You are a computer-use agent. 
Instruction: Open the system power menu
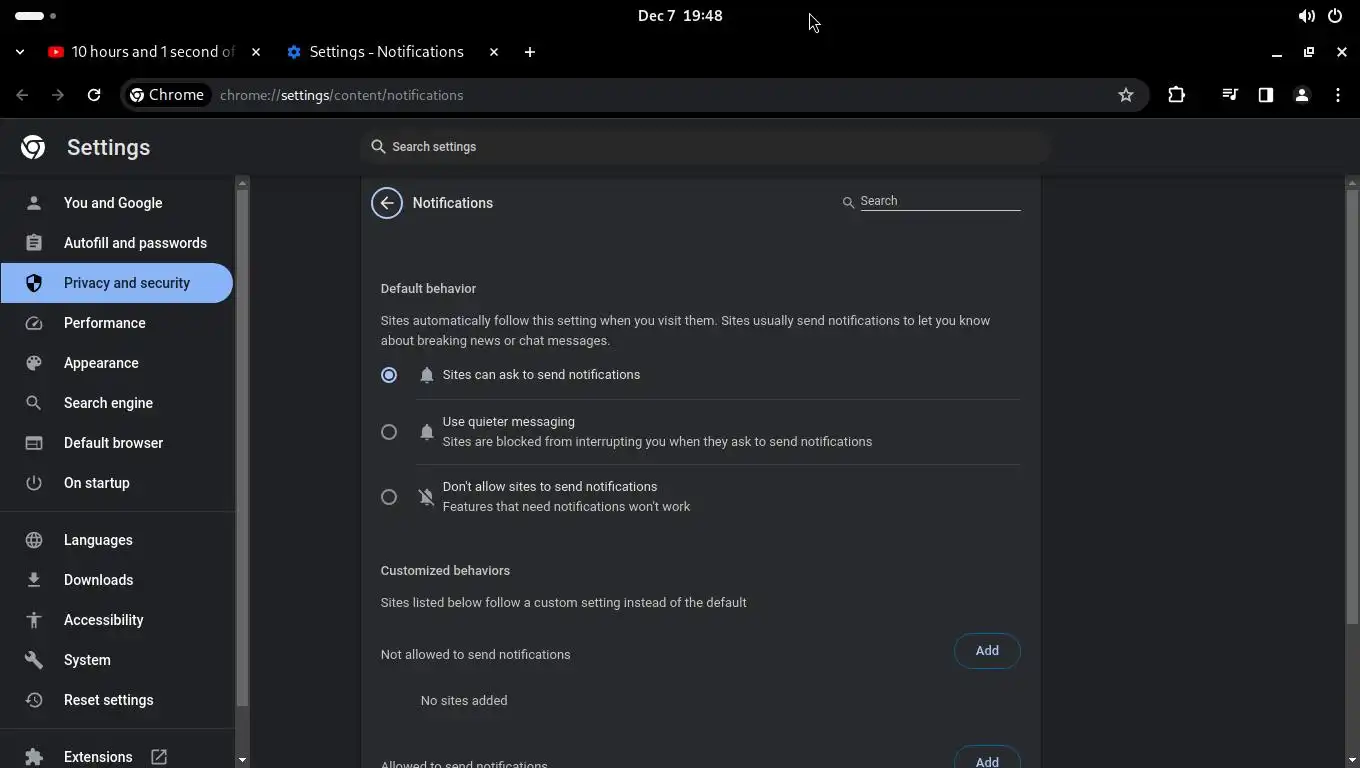1335,16
